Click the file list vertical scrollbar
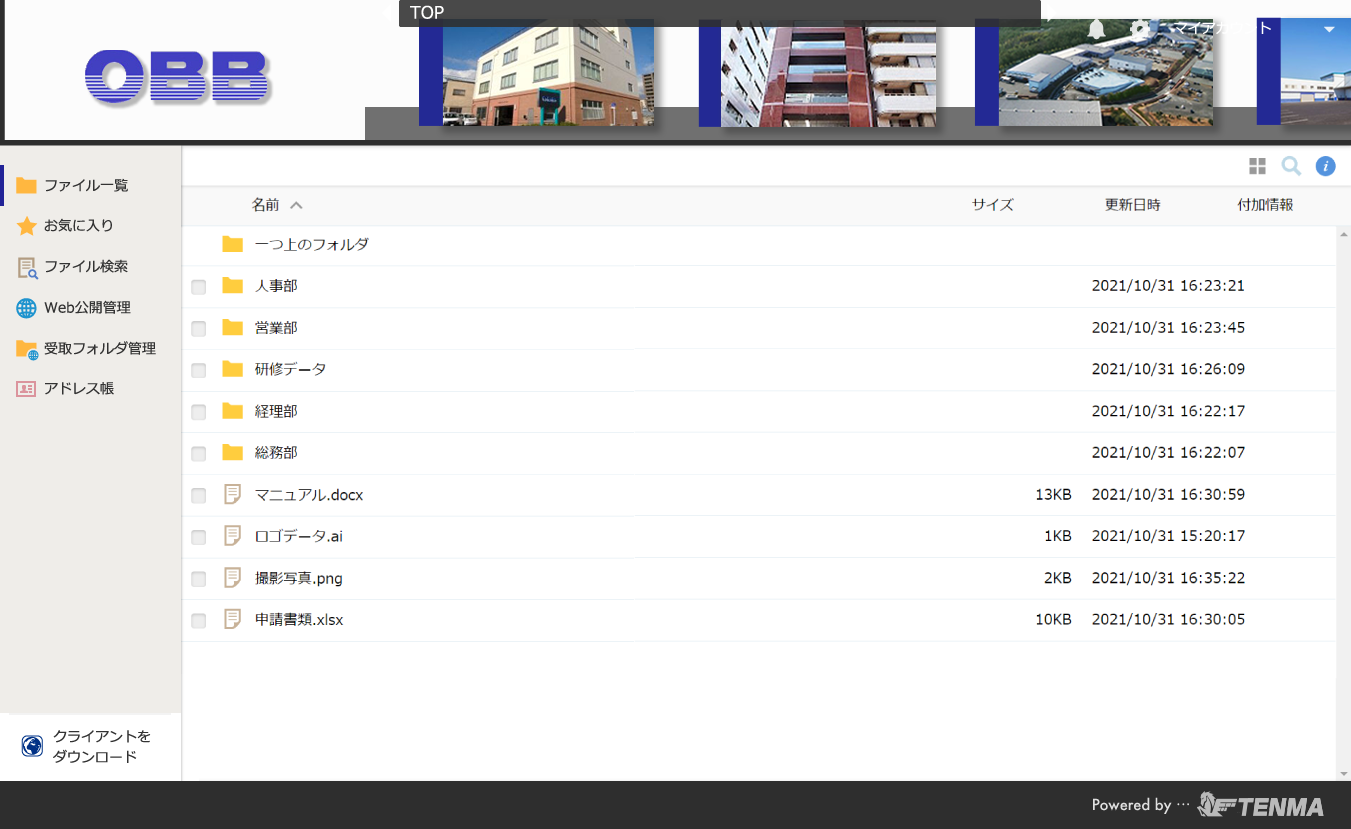The height and width of the screenshot is (829, 1351). click(1343, 500)
